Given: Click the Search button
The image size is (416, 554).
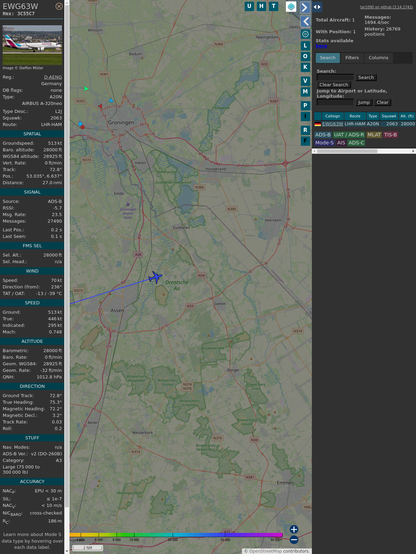Looking at the screenshot, I should (366, 77).
